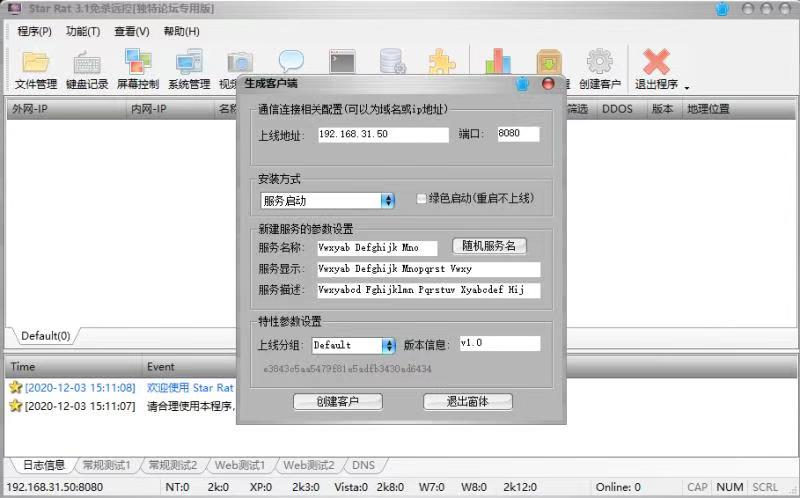The width and height of the screenshot is (800, 498).
Task: Click star icon of 15:11:07 log row
Action: (x=15, y=406)
